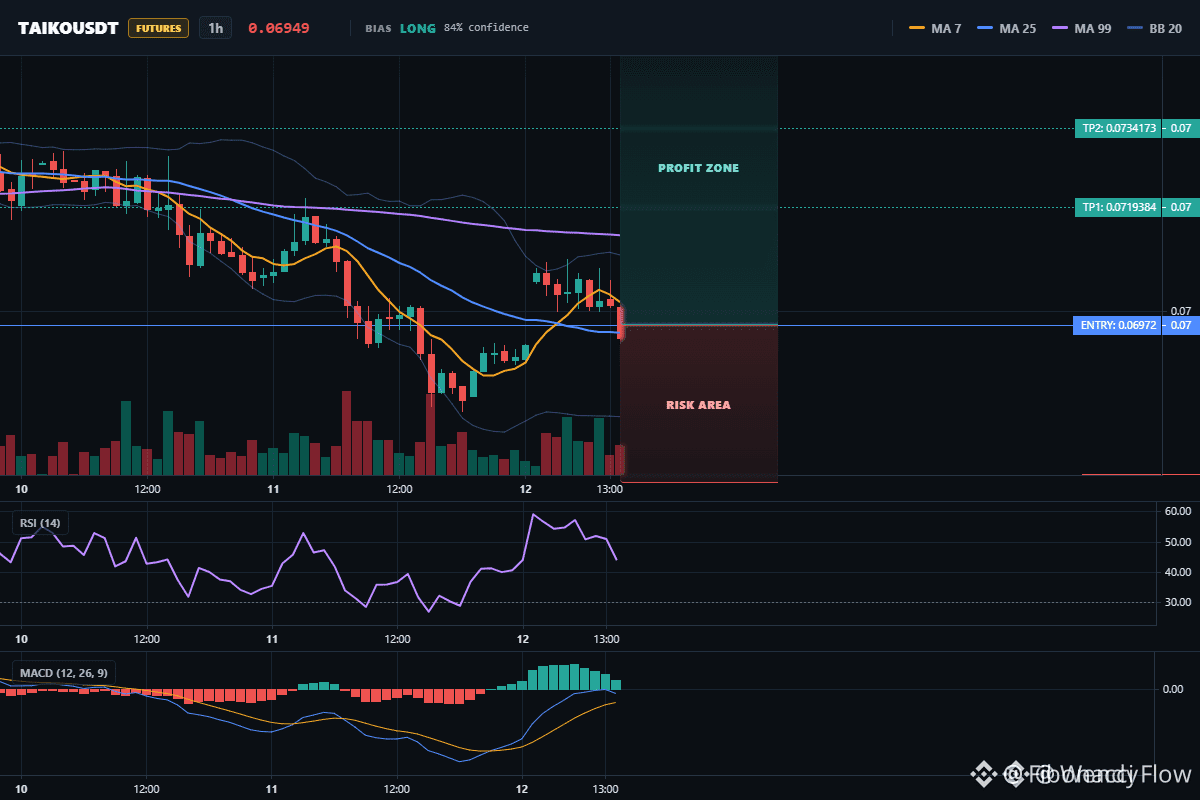This screenshot has width=1200, height=800.
Task: Toggle the MA 7 legend item
Action: coord(936,28)
